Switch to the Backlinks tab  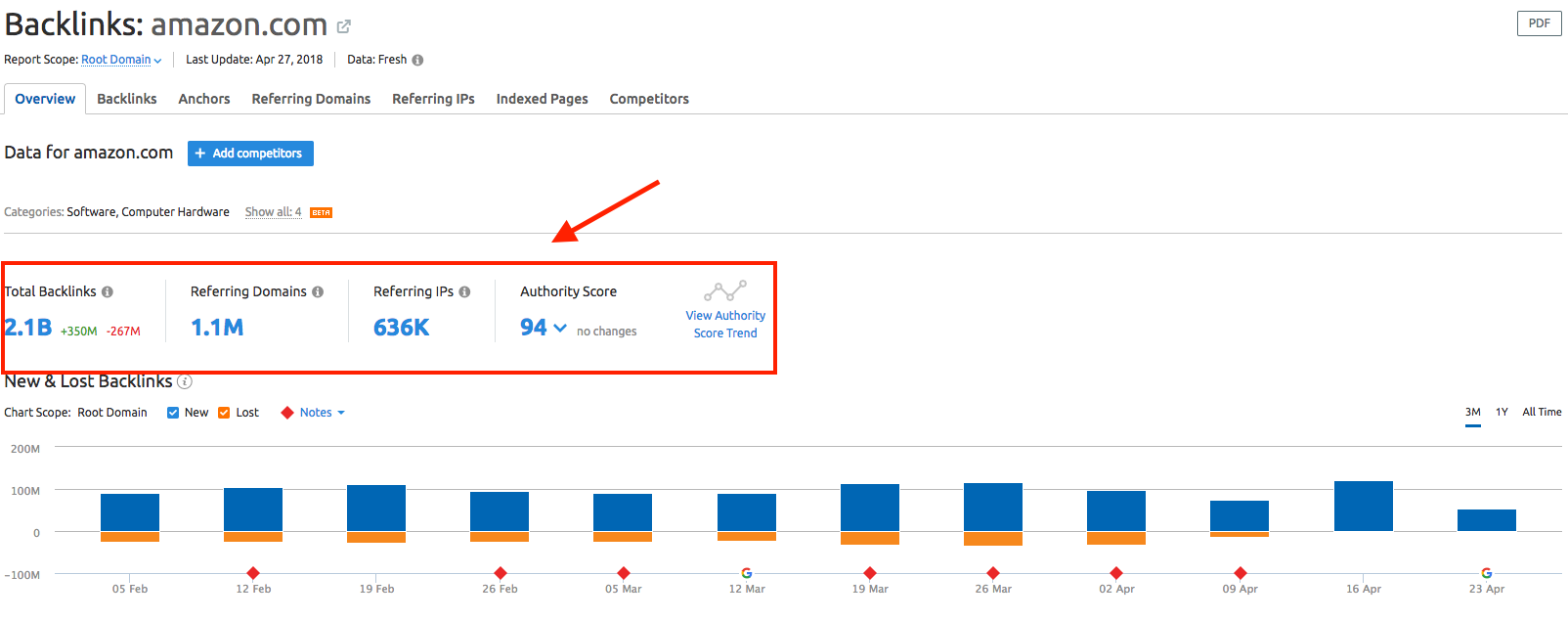pyautogui.click(x=127, y=99)
